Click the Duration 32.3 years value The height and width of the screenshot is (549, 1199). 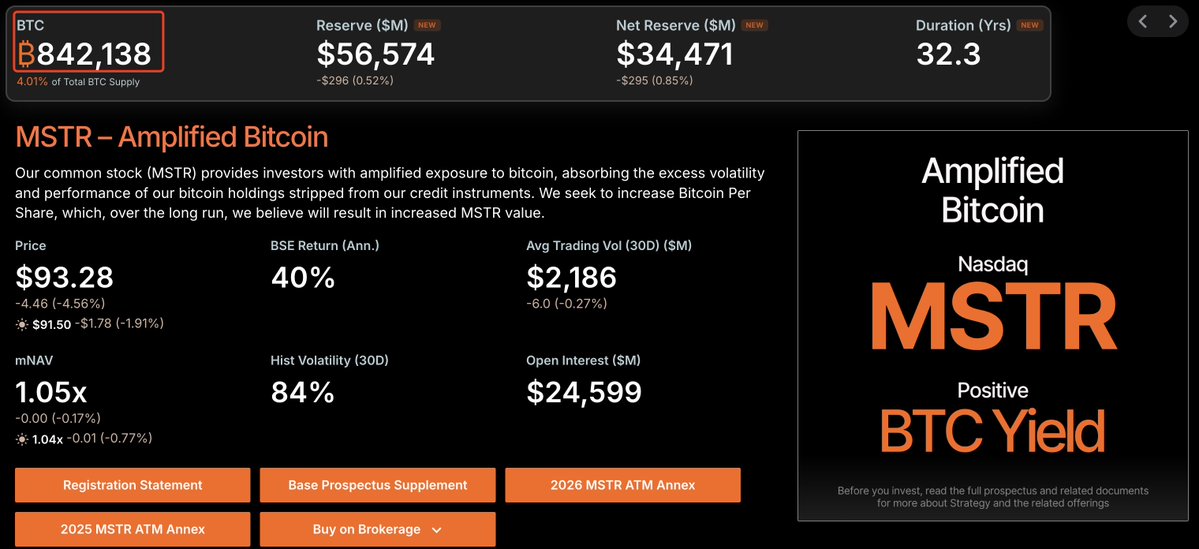[948, 54]
